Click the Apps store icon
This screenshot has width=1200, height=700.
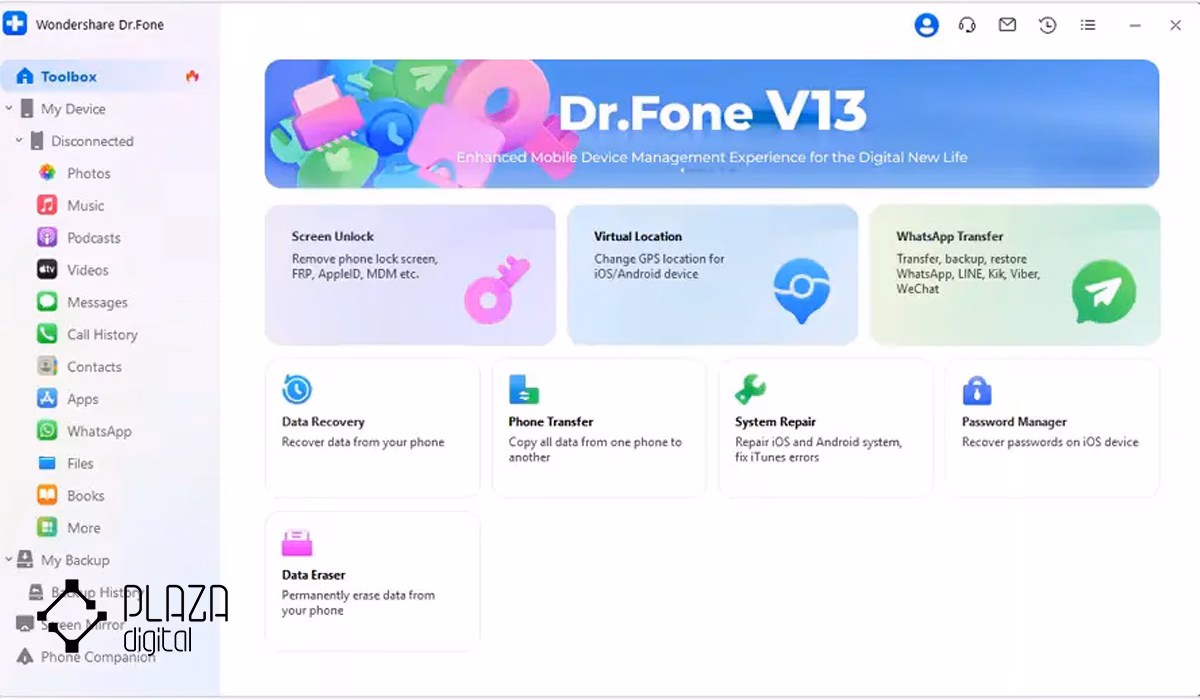coord(47,399)
